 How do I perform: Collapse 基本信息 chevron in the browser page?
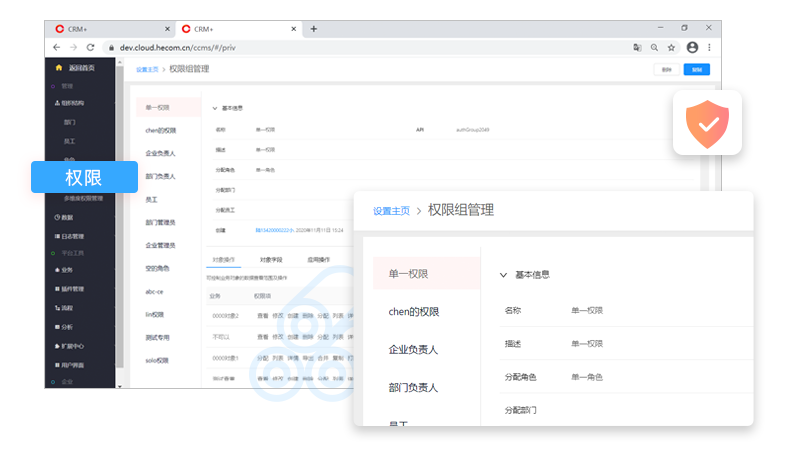click(214, 108)
